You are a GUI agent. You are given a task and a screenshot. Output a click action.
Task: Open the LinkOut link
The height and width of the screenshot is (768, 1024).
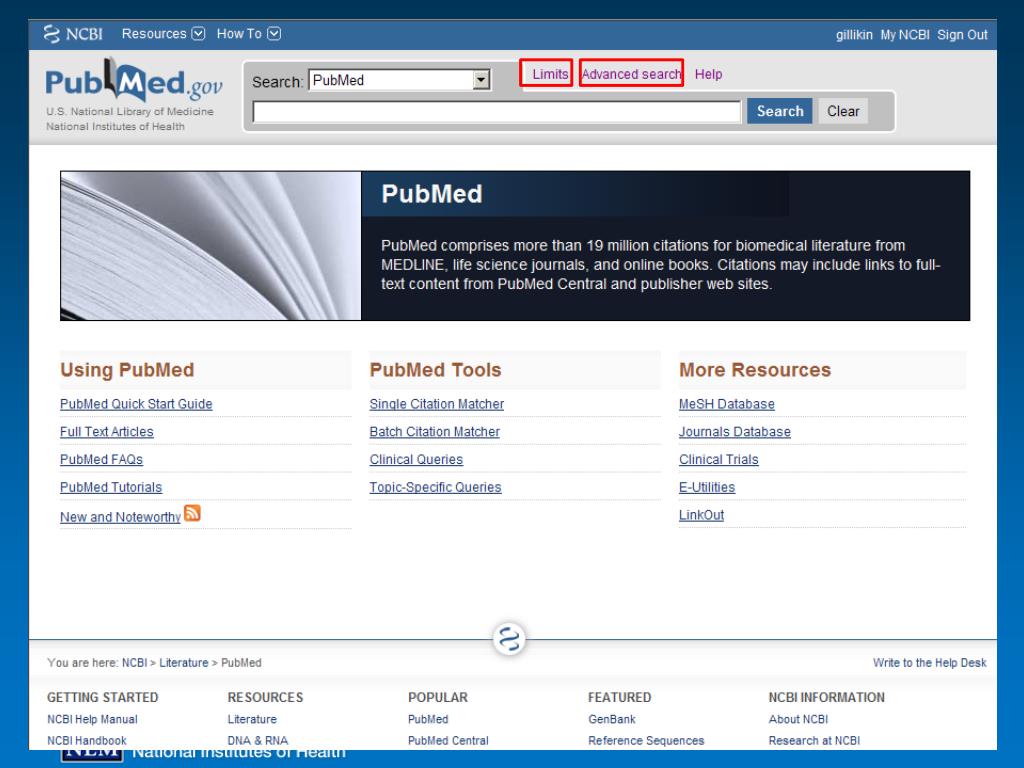pos(701,515)
